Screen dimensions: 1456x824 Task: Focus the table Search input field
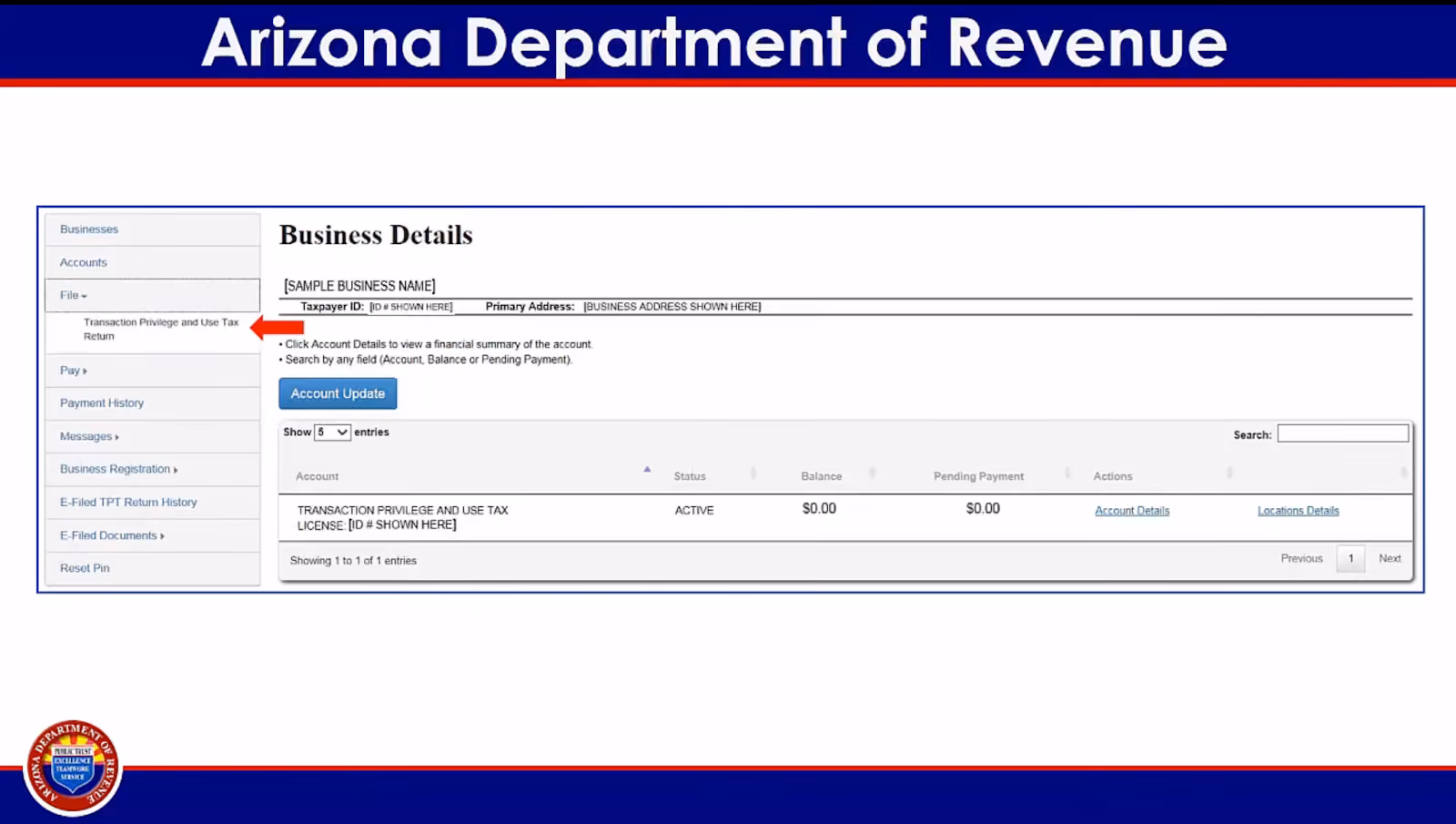click(x=1342, y=433)
